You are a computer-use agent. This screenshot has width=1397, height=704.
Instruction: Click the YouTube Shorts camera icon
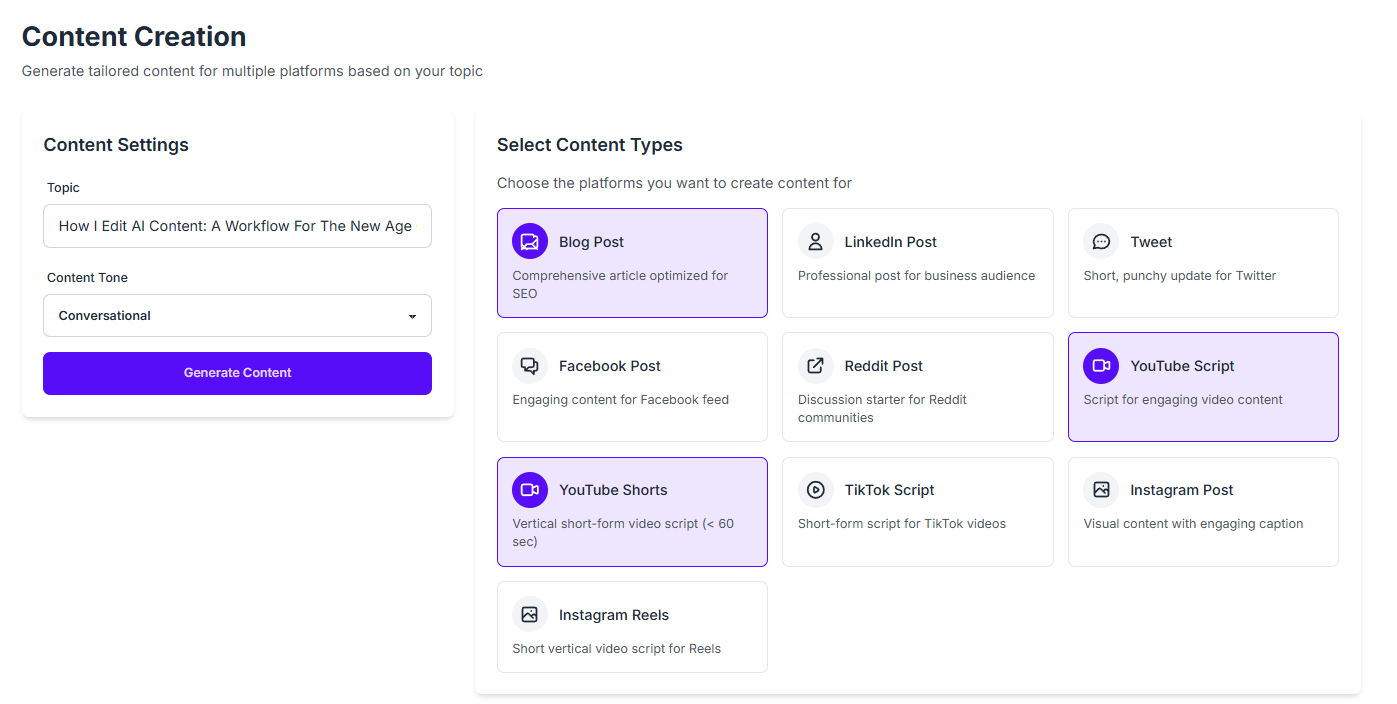(530, 490)
